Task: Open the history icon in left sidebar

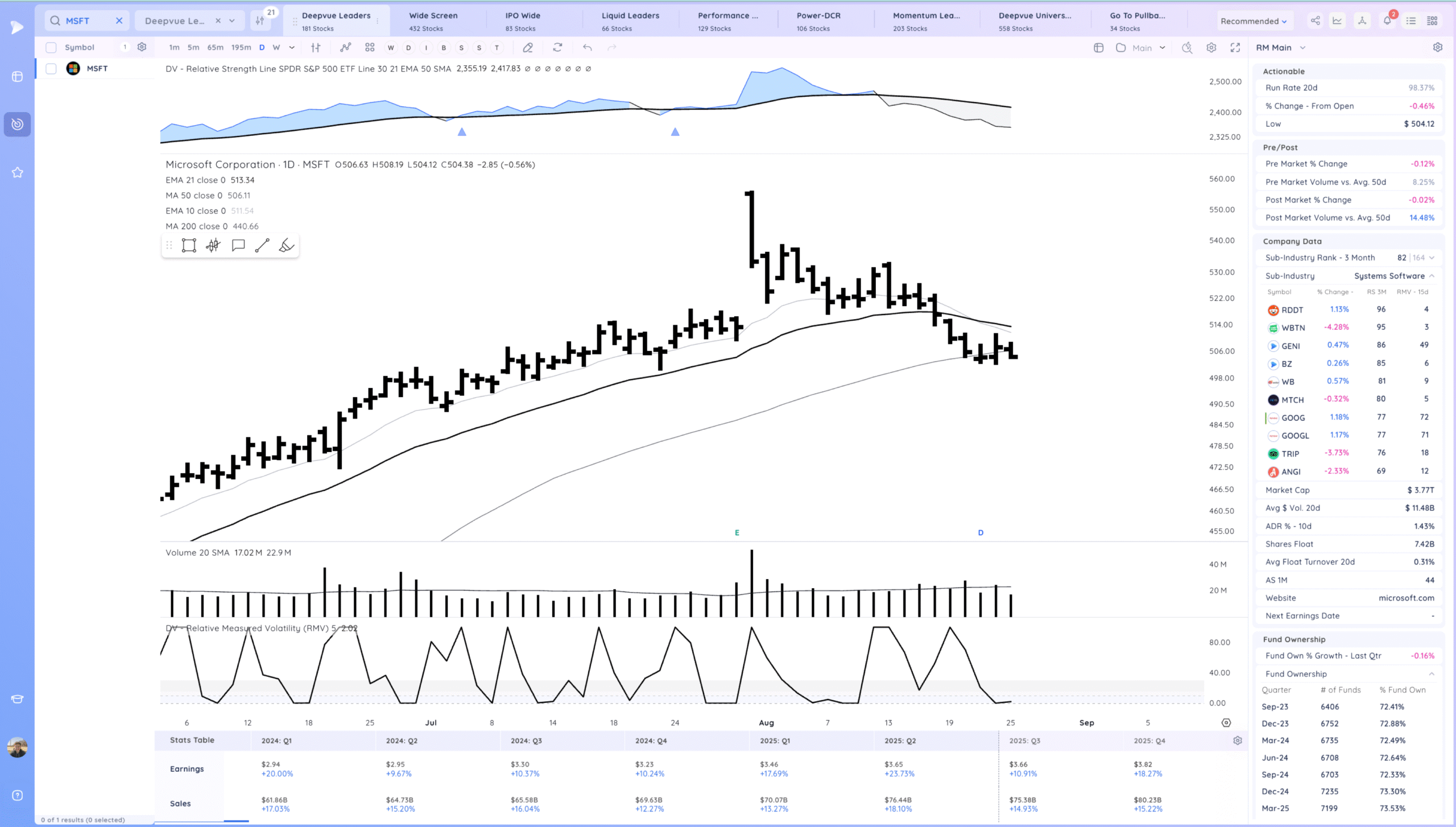Action: click(18, 124)
